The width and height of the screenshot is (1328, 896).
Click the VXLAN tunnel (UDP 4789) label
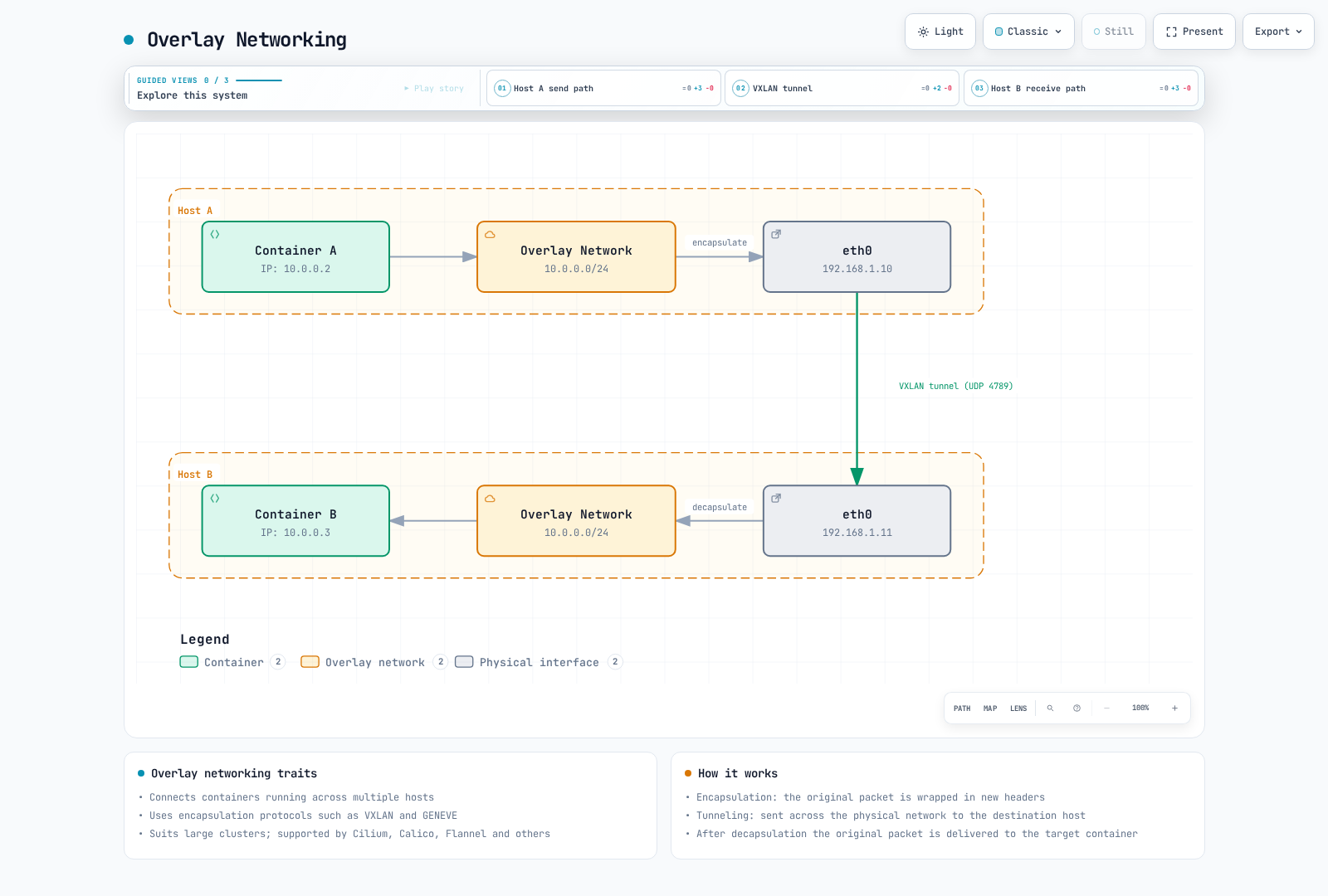point(955,387)
